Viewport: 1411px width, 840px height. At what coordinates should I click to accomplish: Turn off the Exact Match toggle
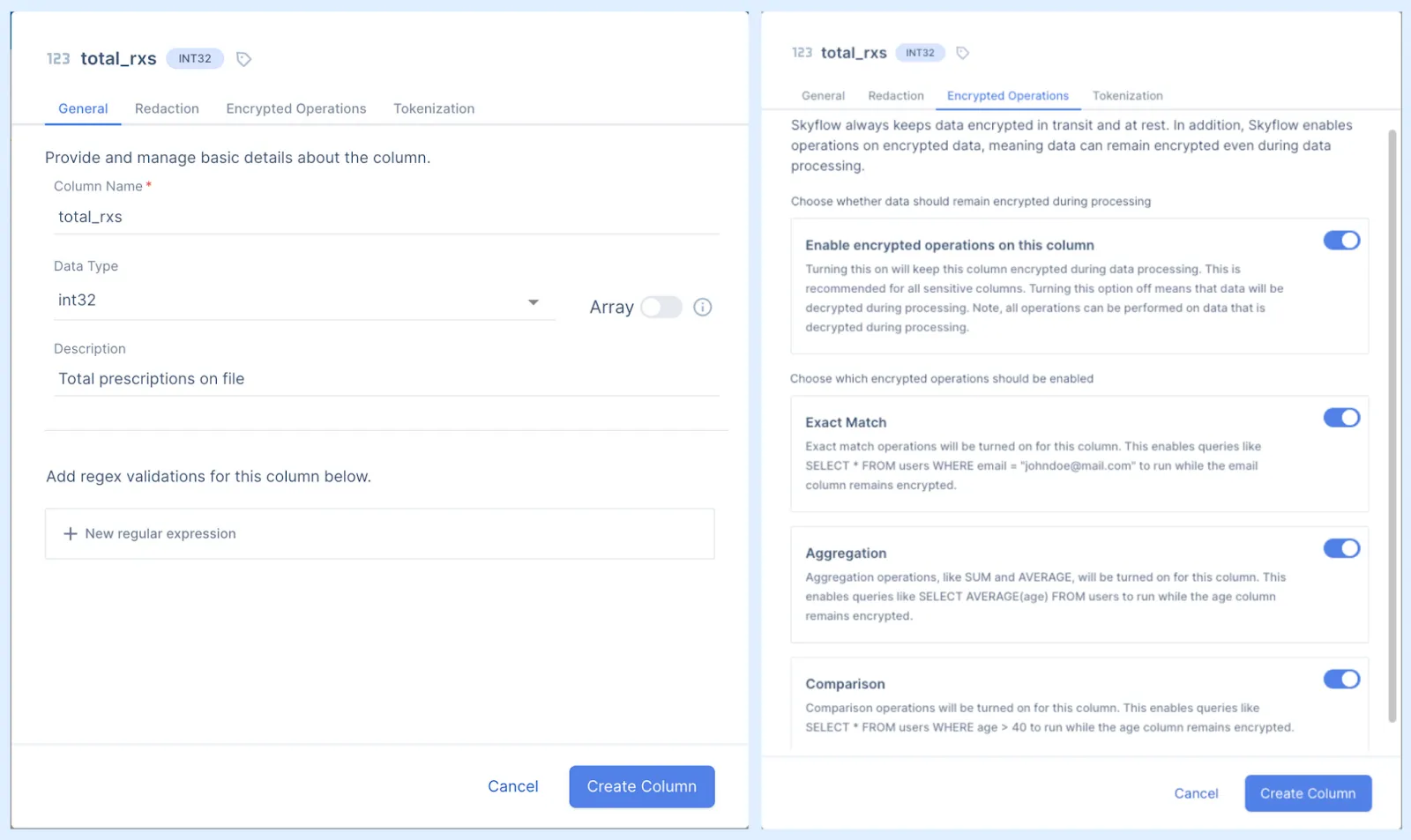[1340, 418]
